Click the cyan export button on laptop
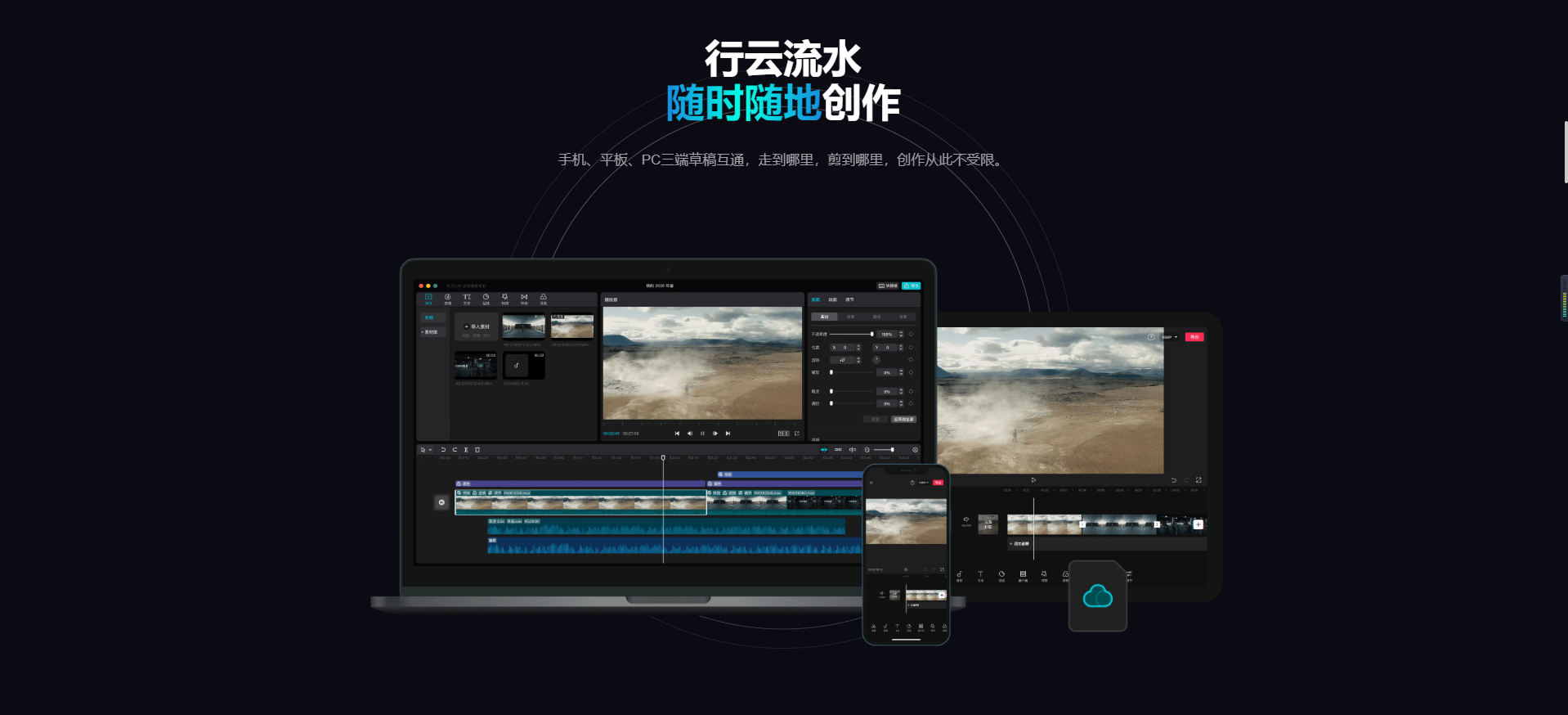Viewport: 1568px width, 715px height. click(911, 286)
